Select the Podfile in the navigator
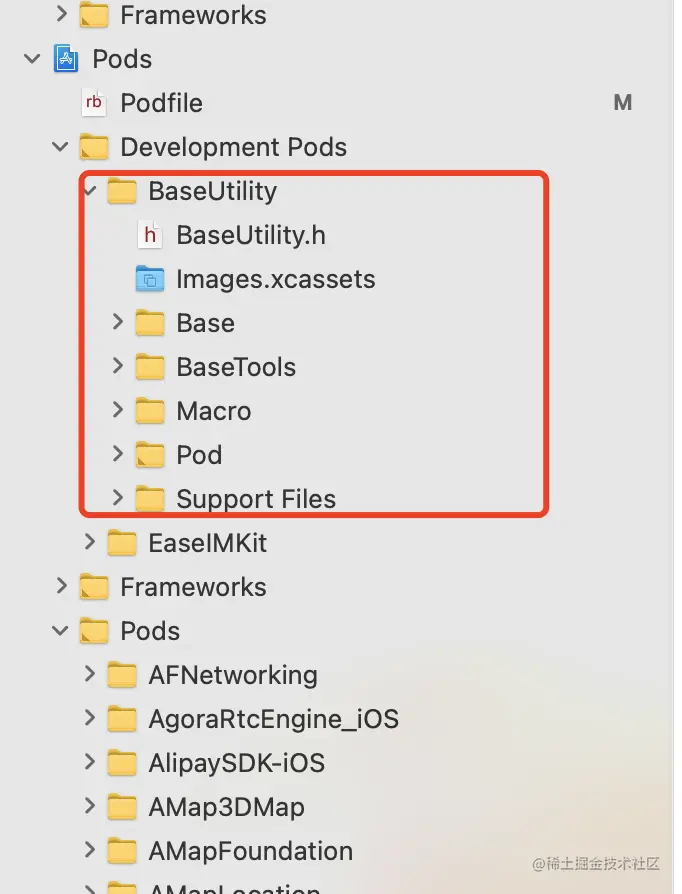 [x=161, y=103]
